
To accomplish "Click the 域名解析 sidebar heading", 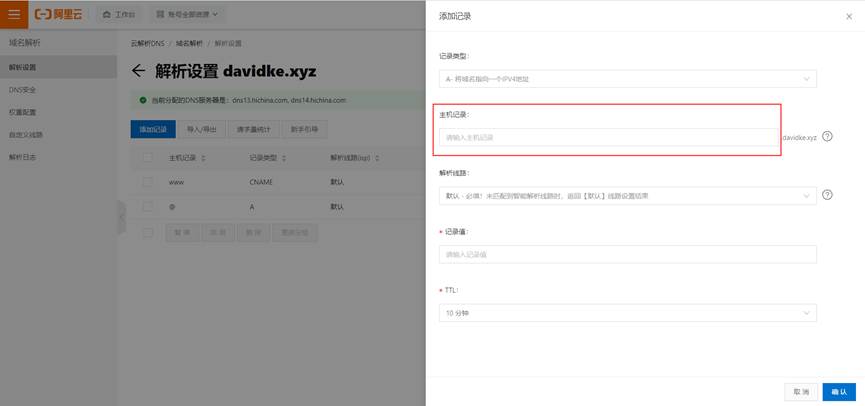I will click(x=25, y=42).
